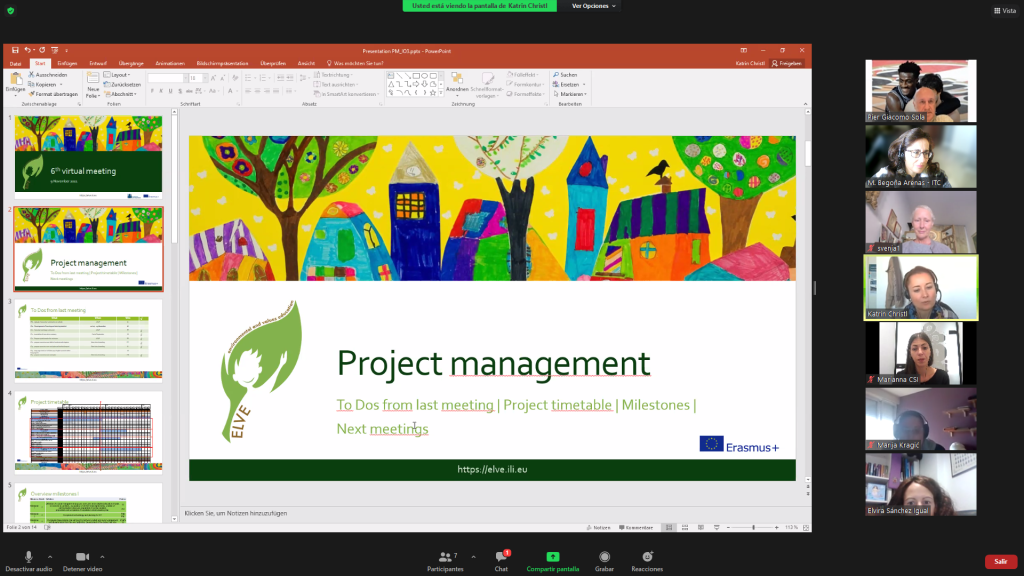
Task: Expand audio options arrow beside microphone
Action: (50, 556)
